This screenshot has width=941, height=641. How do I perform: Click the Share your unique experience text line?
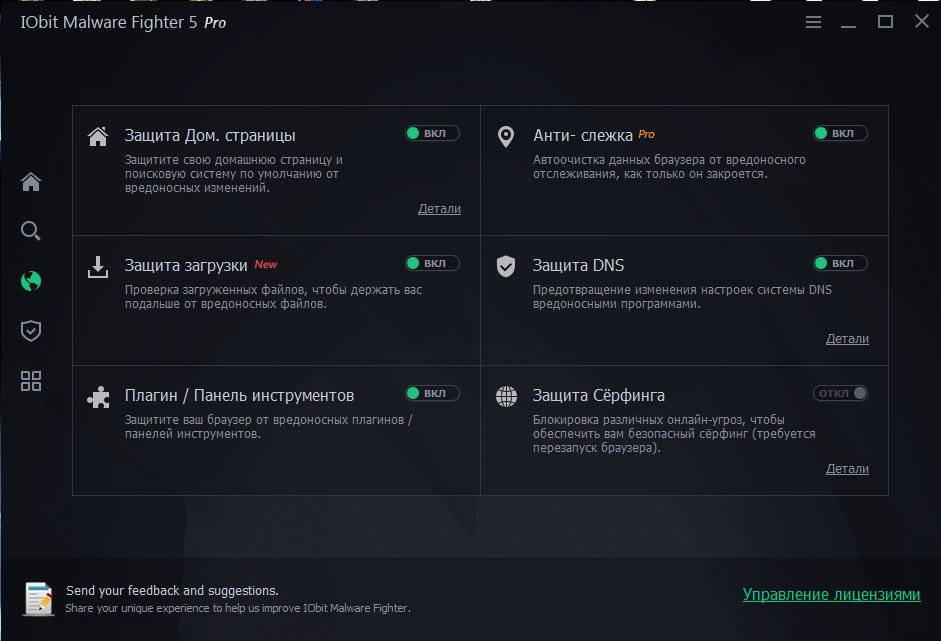point(238,608)
